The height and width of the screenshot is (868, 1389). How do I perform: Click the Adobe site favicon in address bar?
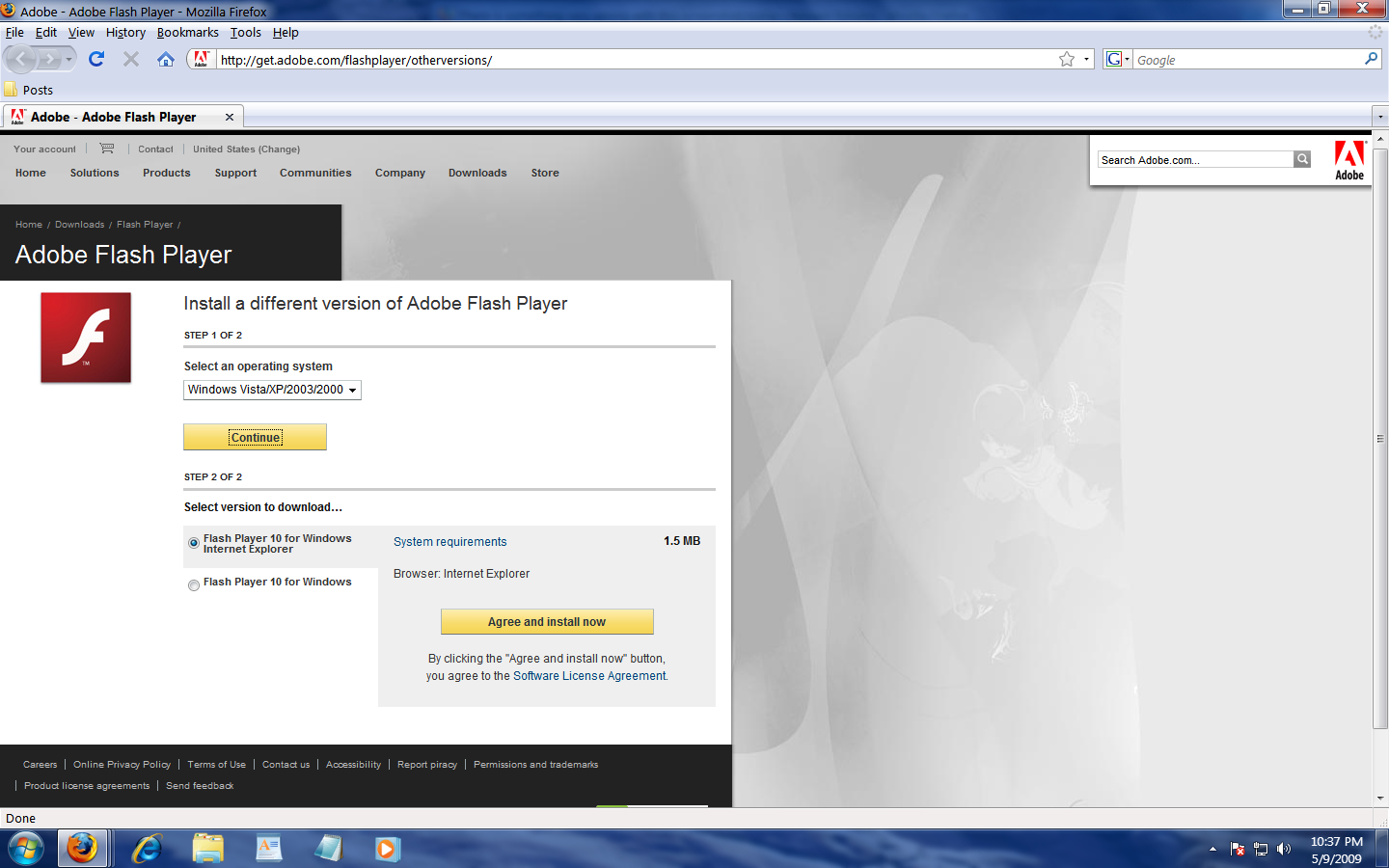[x=201, y=60]
